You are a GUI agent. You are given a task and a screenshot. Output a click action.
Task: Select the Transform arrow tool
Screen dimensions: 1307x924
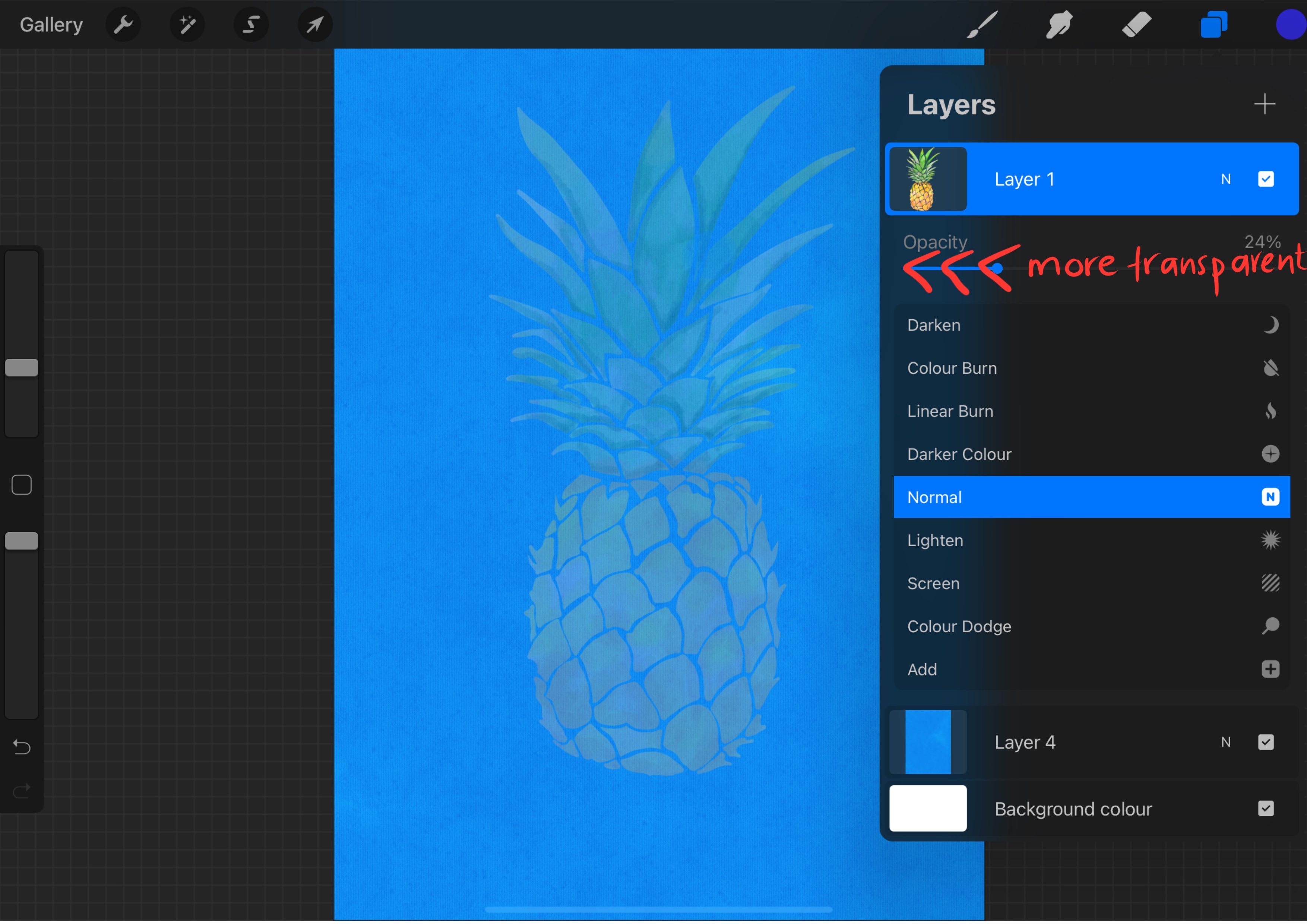(x=315, y=25)
